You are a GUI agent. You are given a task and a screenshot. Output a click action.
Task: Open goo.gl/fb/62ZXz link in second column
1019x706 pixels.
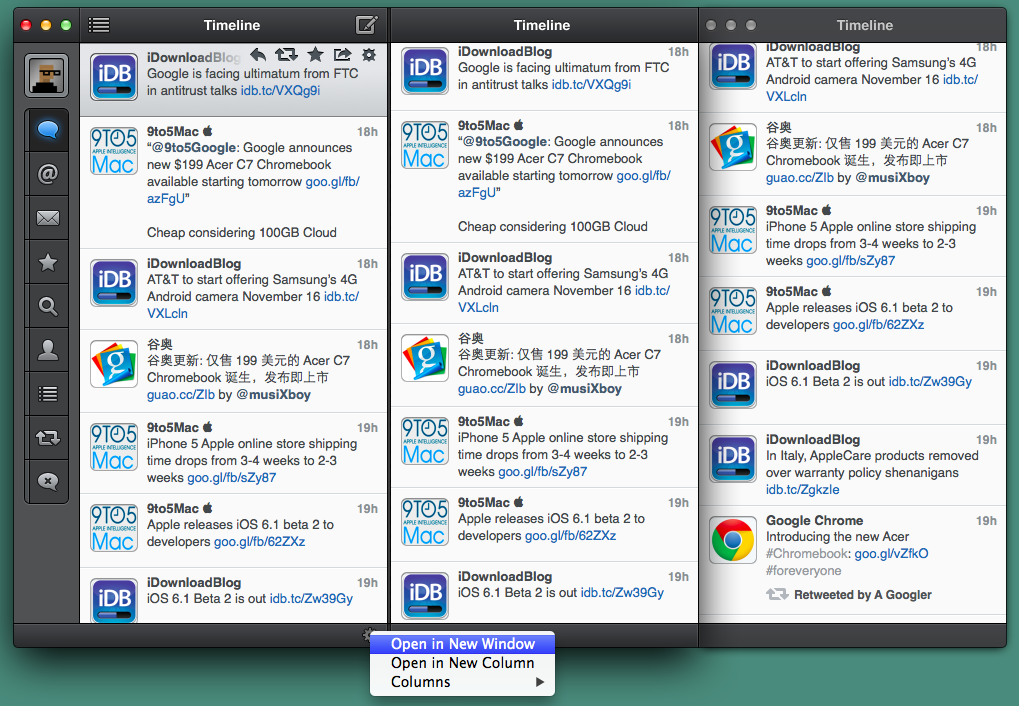571,536
